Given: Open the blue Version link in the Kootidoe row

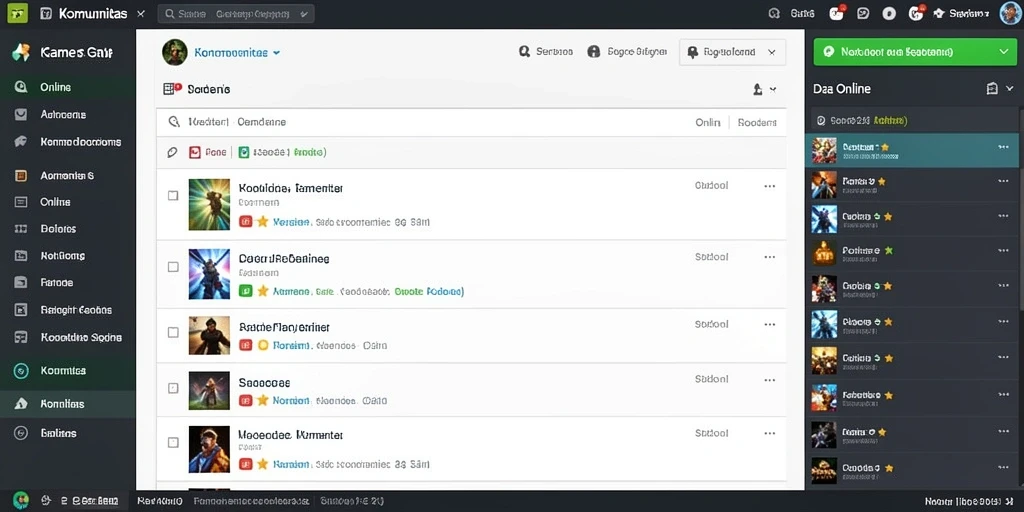Looking at the screenshot, I should (291, 221).
